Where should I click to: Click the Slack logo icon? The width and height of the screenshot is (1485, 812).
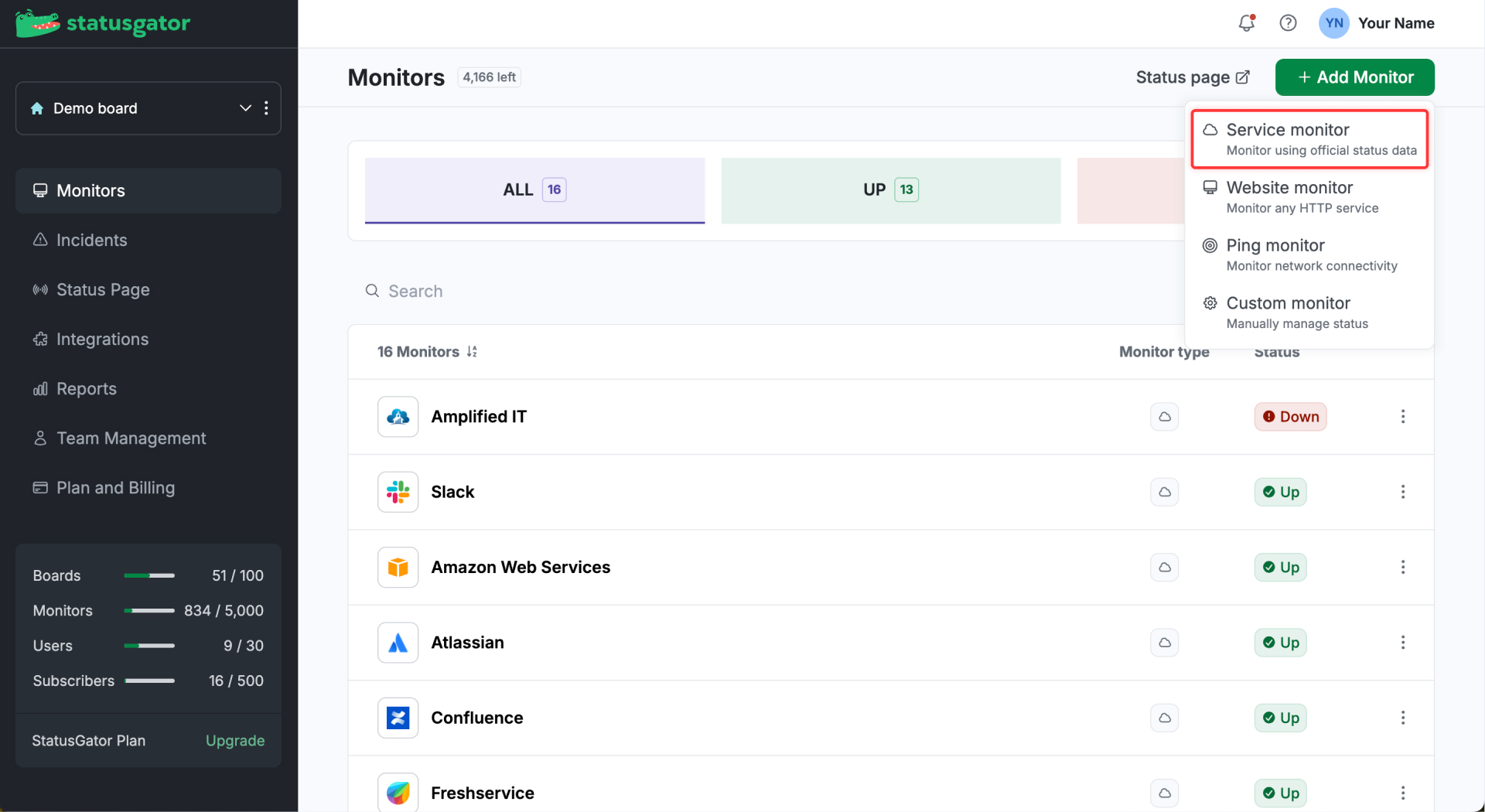(398, 492)
